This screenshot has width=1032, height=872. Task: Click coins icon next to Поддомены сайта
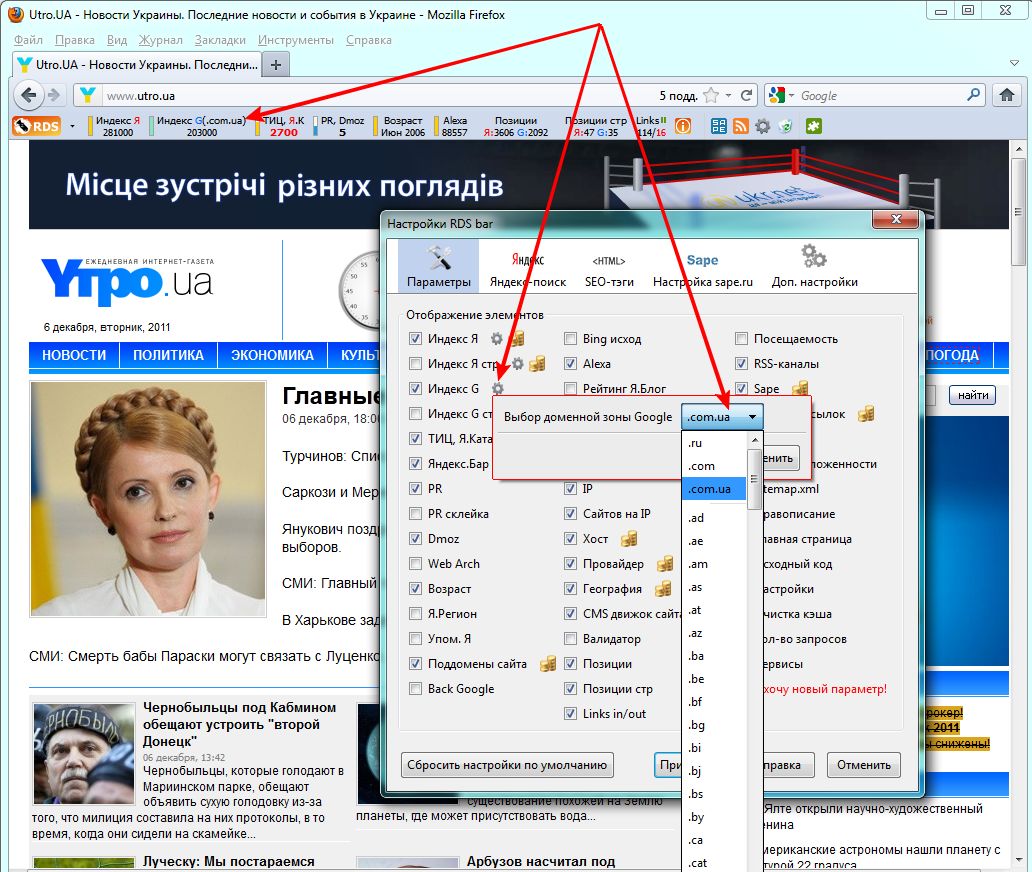pyautogui.click(x=548, y=664)
